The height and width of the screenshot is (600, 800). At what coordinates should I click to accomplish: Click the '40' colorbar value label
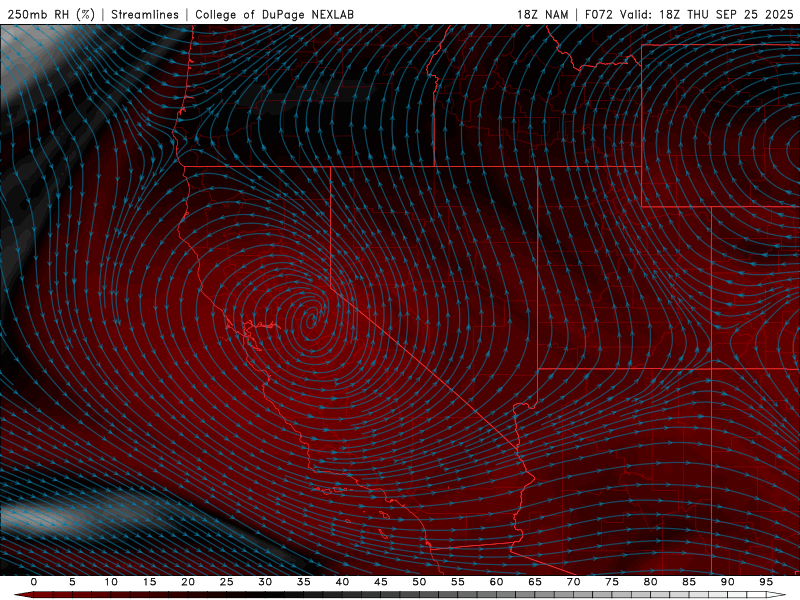pos(342,582)
